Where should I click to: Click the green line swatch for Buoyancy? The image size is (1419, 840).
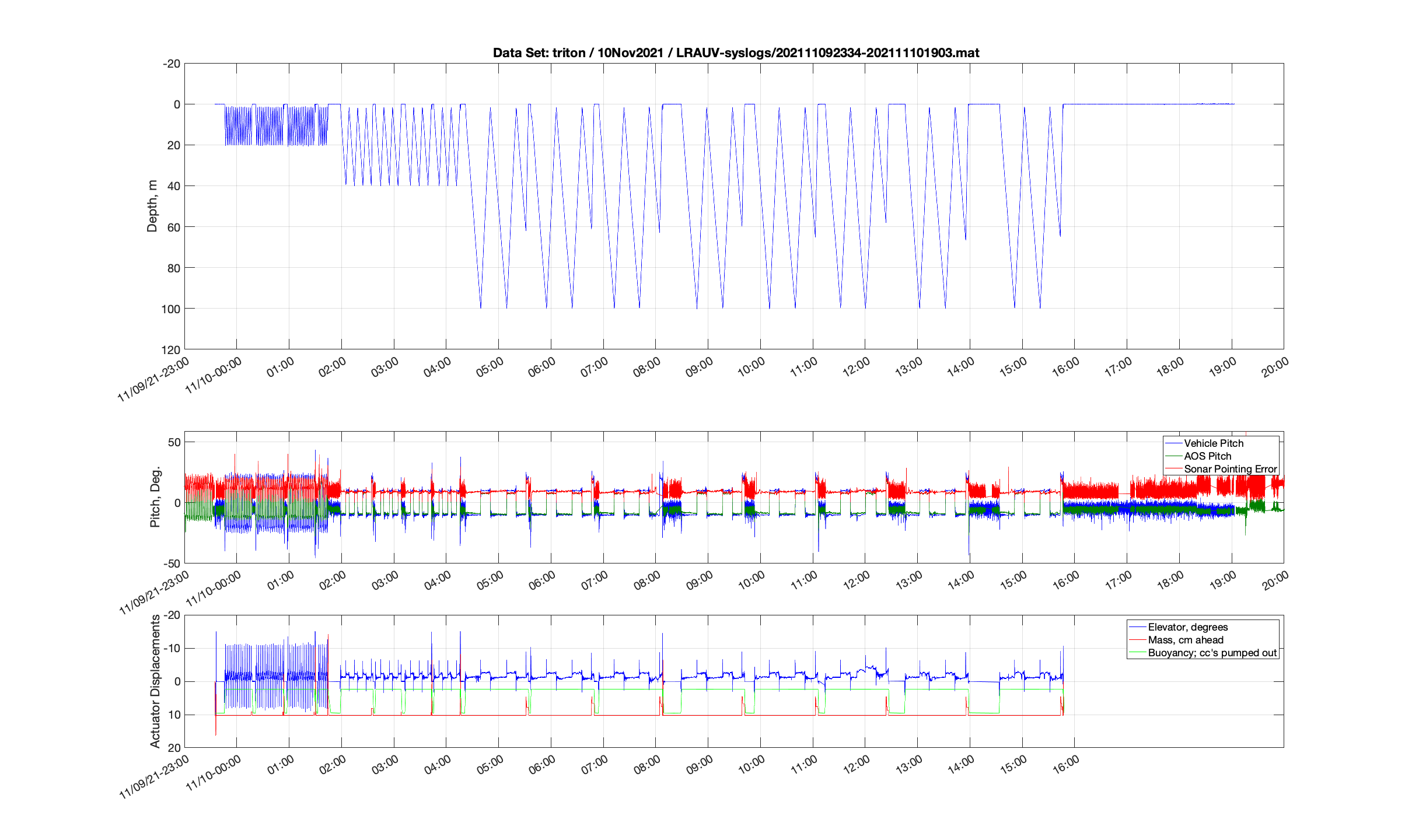[1138, 653]
